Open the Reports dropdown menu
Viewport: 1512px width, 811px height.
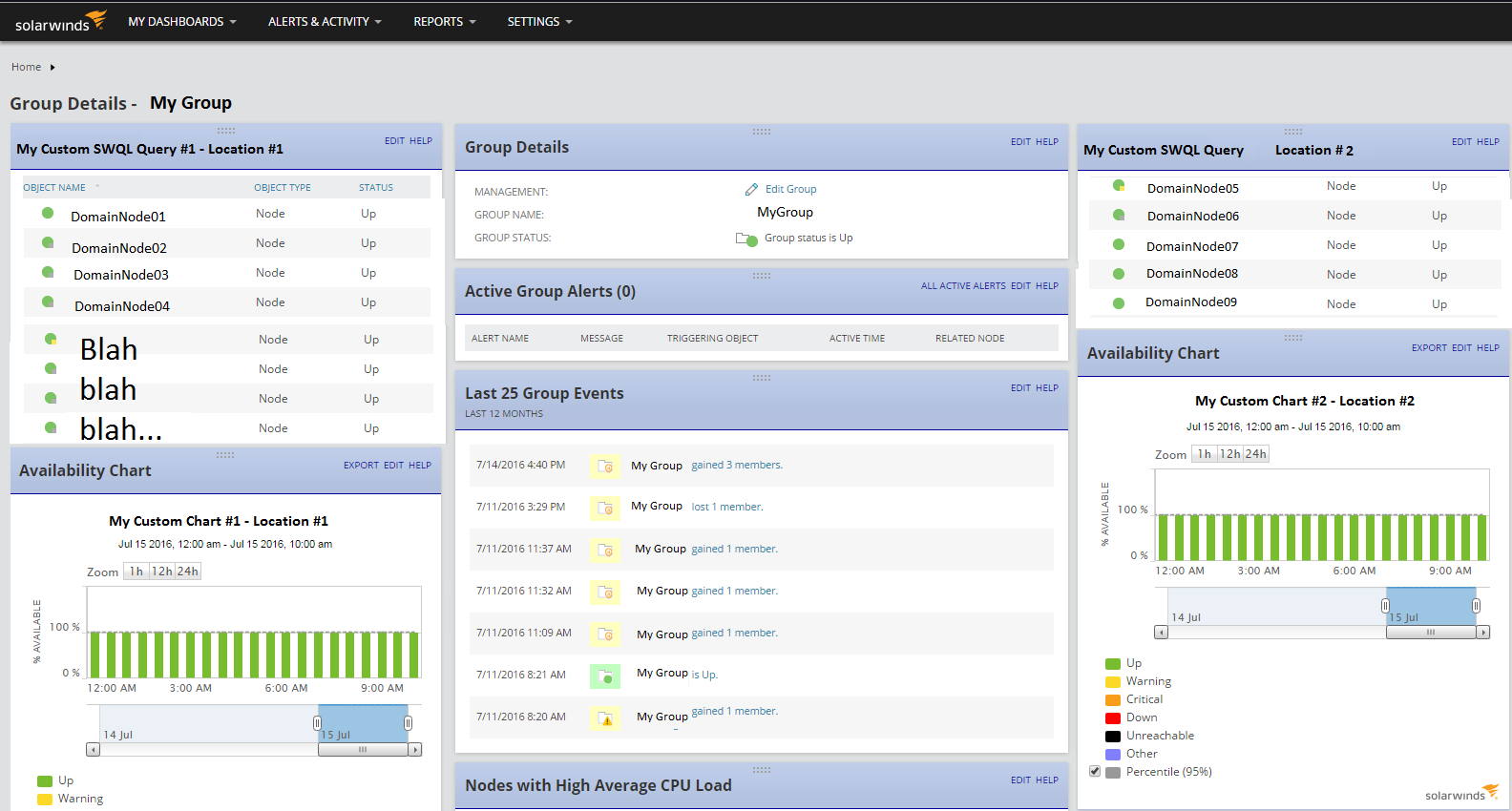click(x=445, y=21)
